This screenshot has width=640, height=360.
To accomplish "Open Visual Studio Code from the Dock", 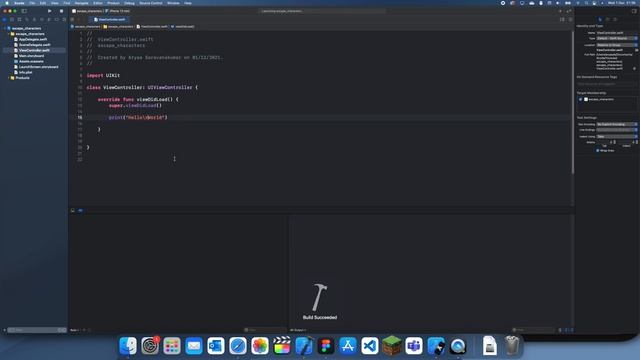I will tap(370, 346).
